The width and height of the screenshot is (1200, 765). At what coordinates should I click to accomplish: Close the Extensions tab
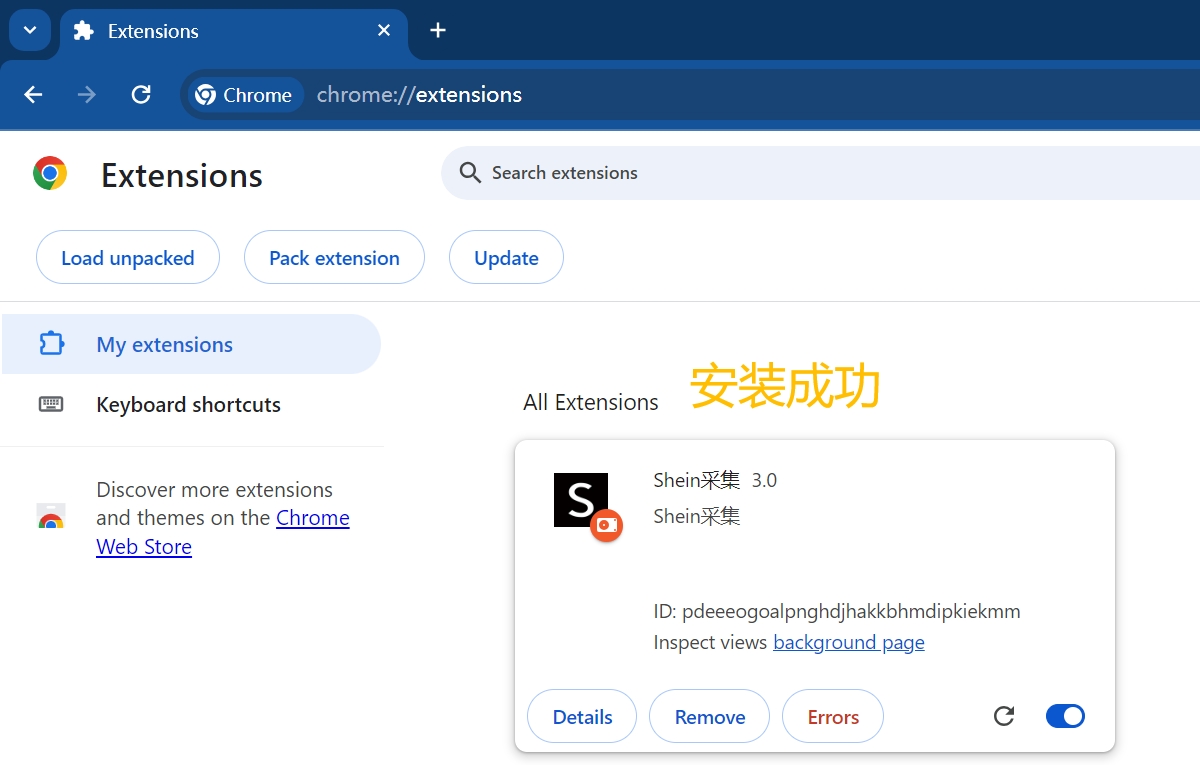384,31
